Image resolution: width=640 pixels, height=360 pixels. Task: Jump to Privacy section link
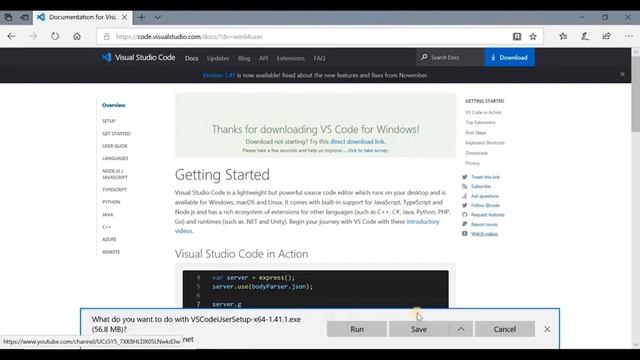[472, 163]
